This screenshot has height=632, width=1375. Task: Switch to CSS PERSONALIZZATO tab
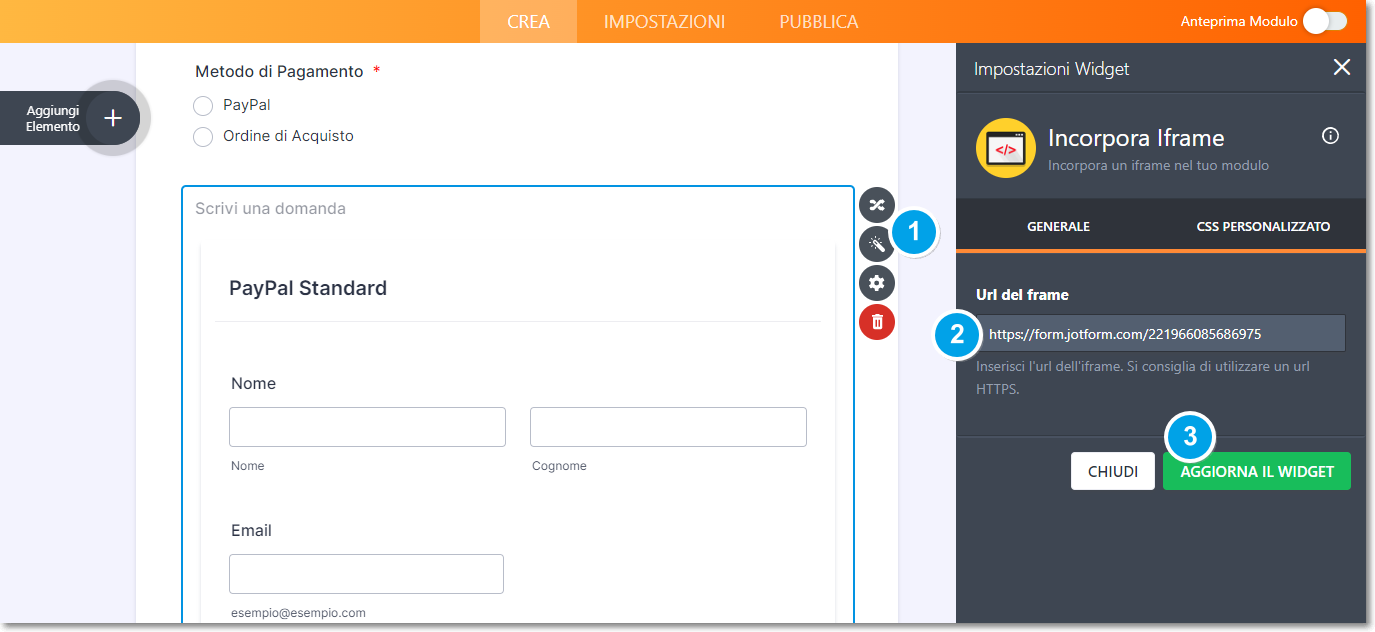1263,226
